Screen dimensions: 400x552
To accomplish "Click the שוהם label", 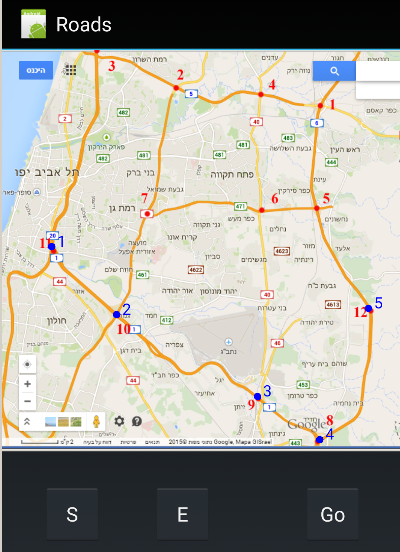I will pyautogui.click(x=340, y=364).
